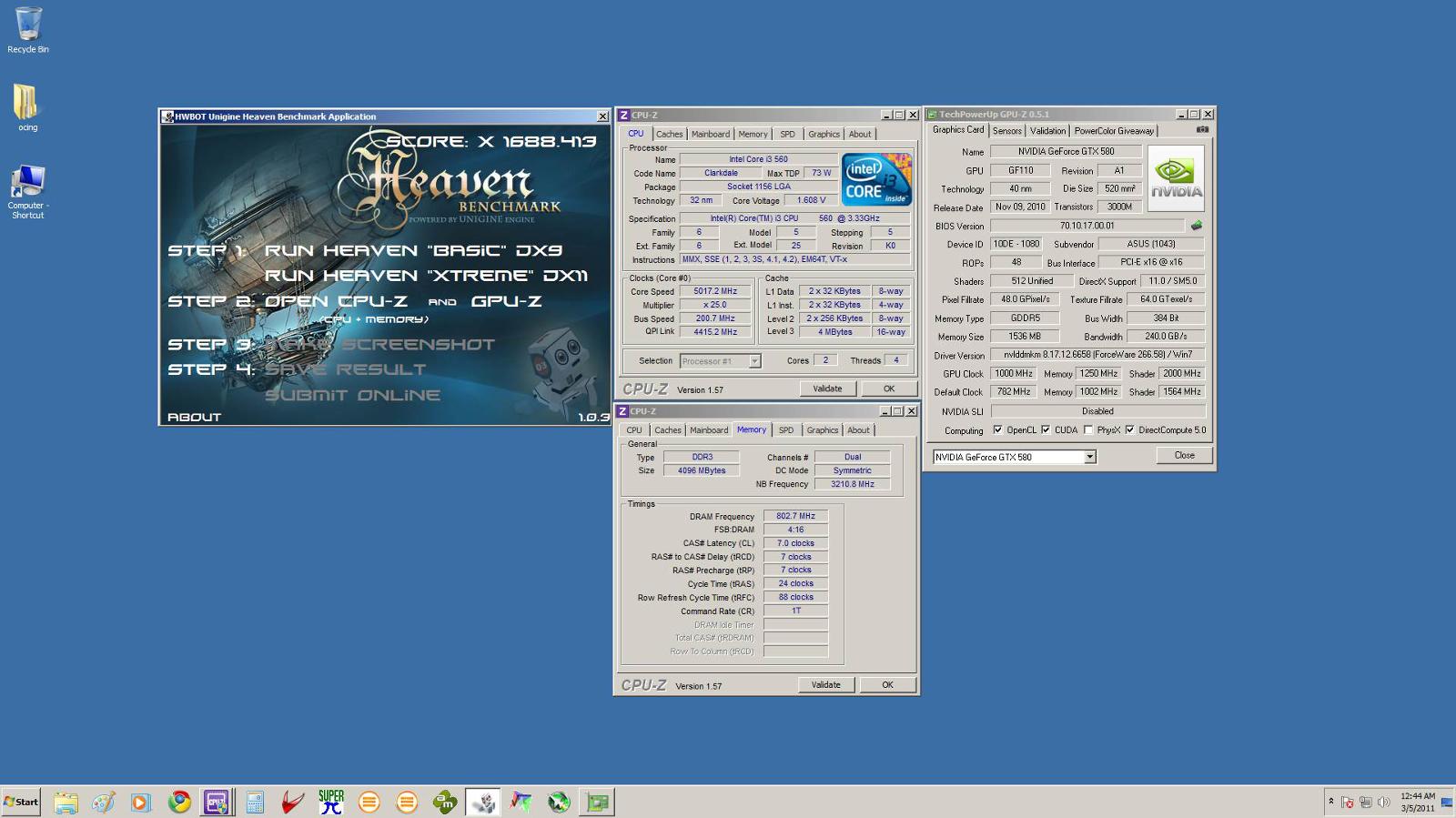1456x818 pixels.
Task: Click the GPU-Z Name field
Action: (1066, 152)
